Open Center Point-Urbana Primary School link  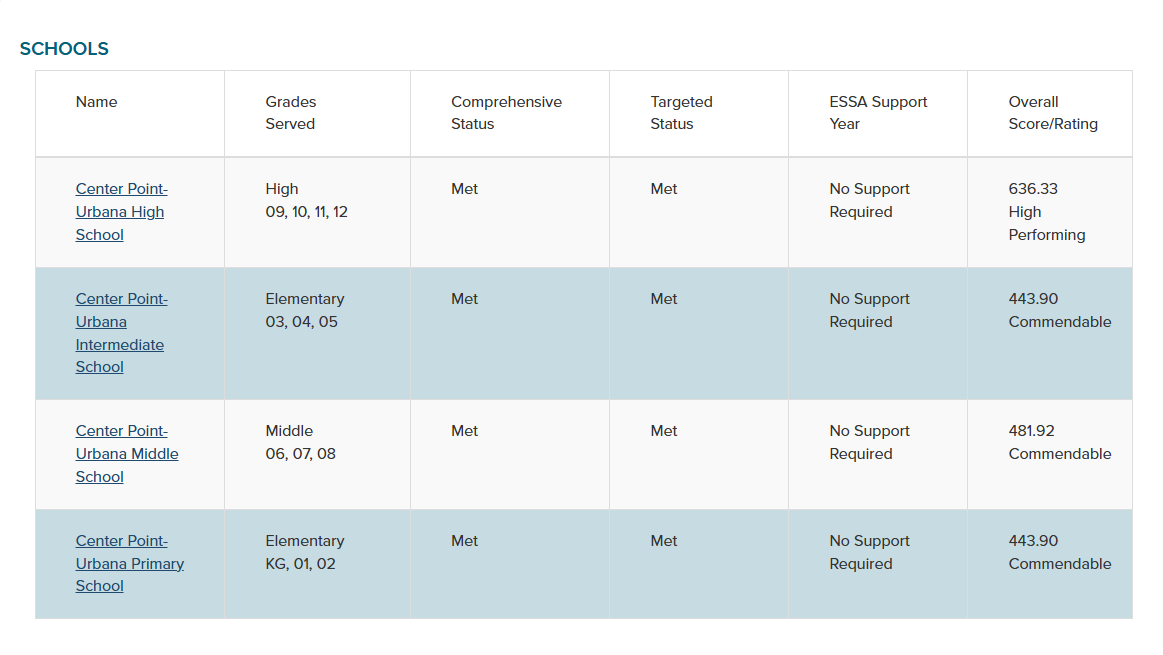129,564
